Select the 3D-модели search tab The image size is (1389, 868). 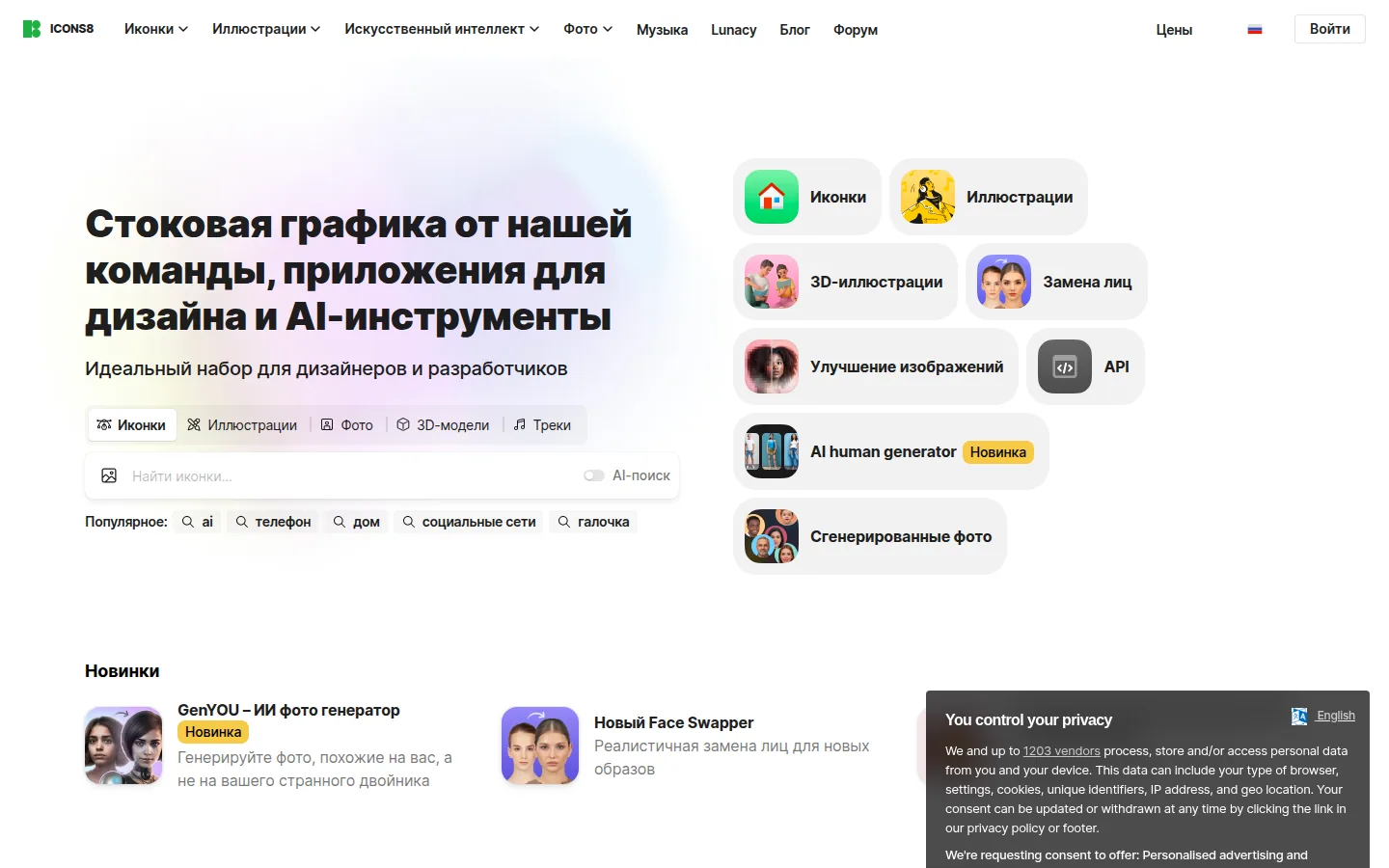click(443, 424)
